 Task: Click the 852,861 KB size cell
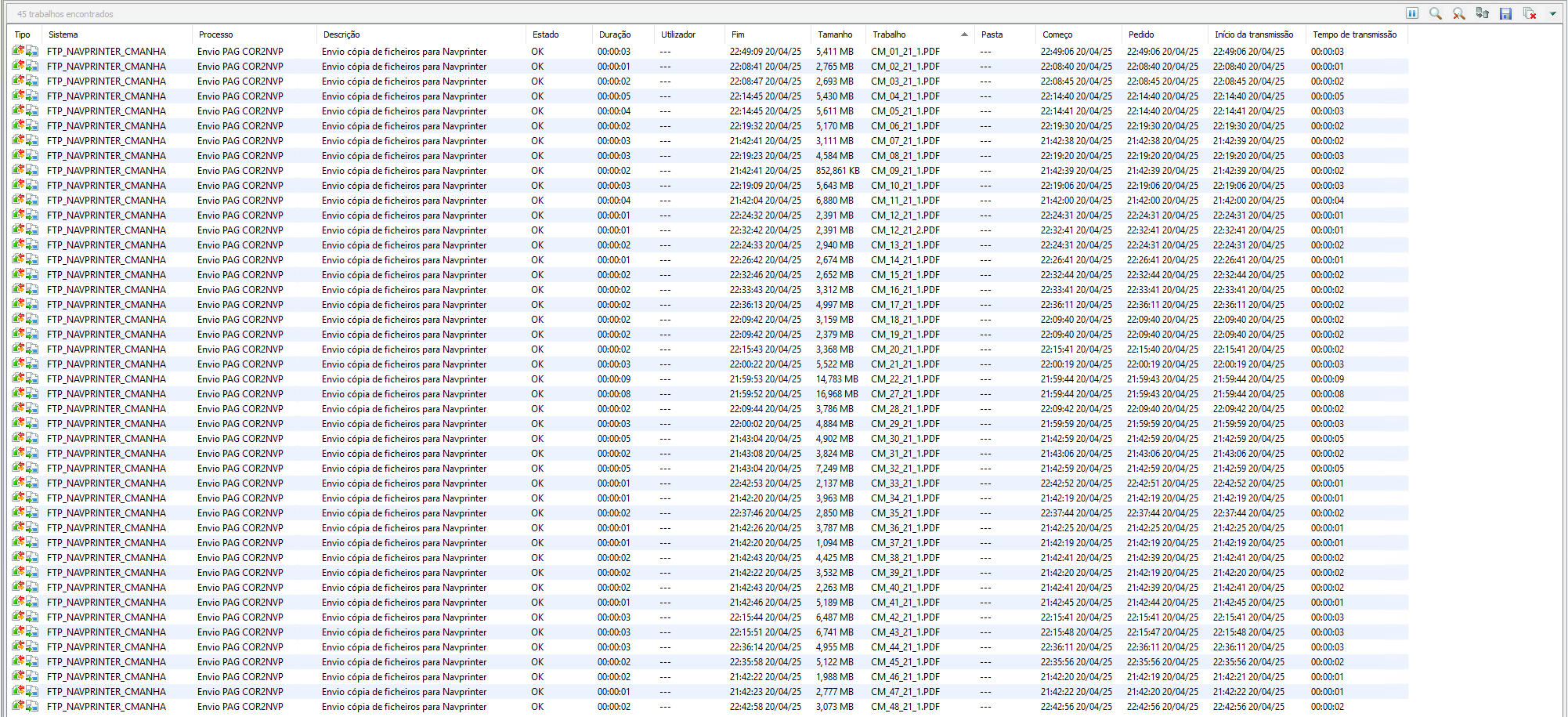pyautogui.click(x=837, y=171)
